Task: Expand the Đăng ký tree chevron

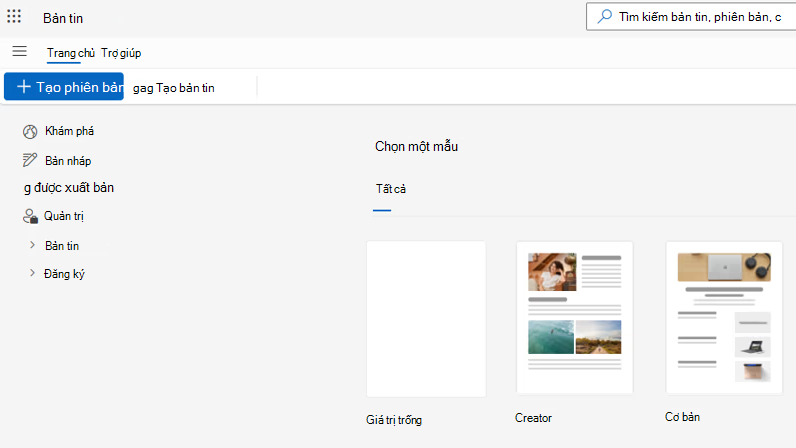Action: point(32,273)
